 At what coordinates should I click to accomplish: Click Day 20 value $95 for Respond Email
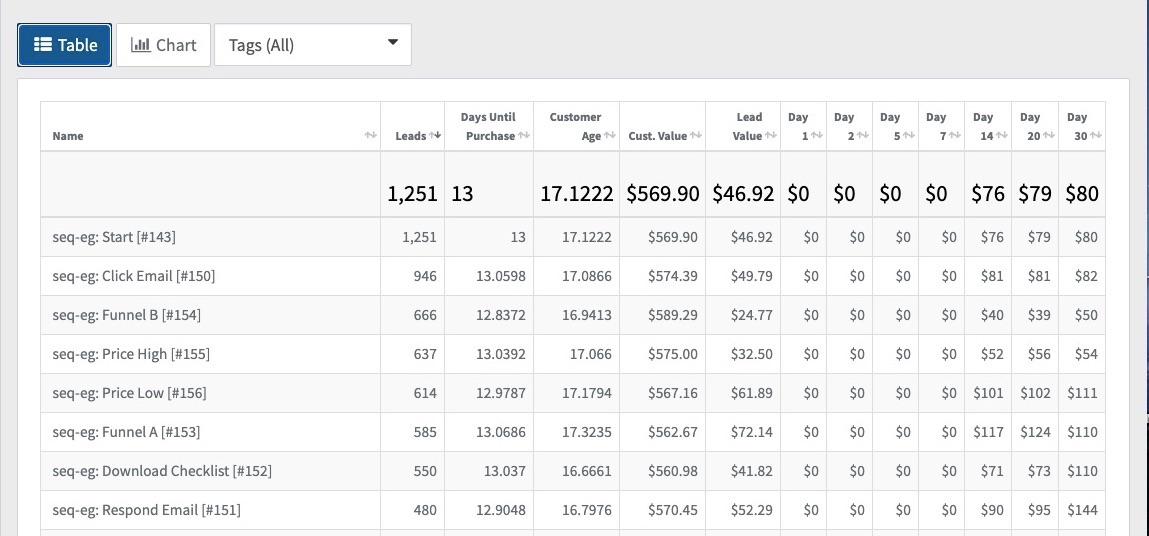click(x=1039, y=510)
